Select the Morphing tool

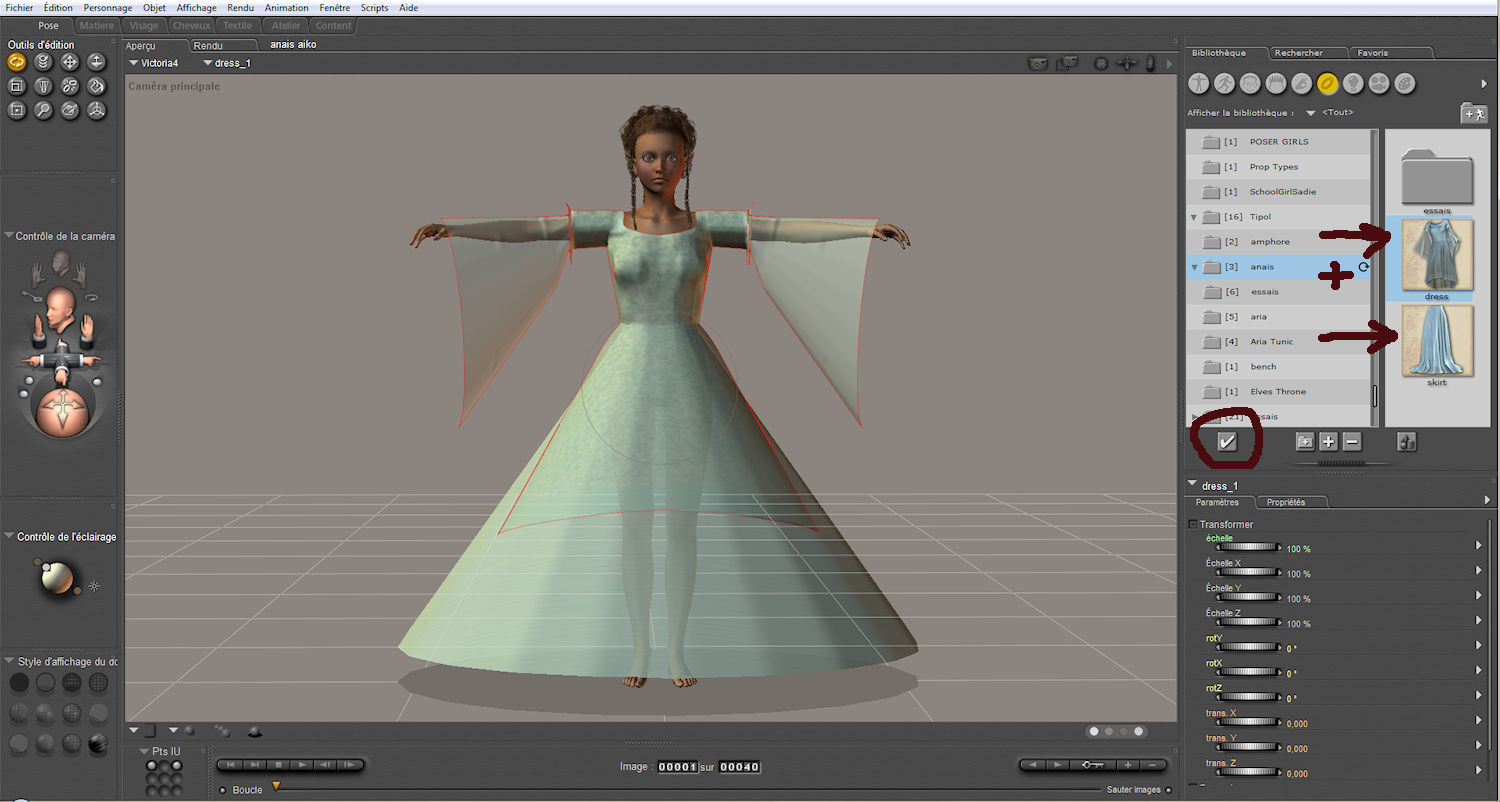pyautogui.click(x=70, y=110)
